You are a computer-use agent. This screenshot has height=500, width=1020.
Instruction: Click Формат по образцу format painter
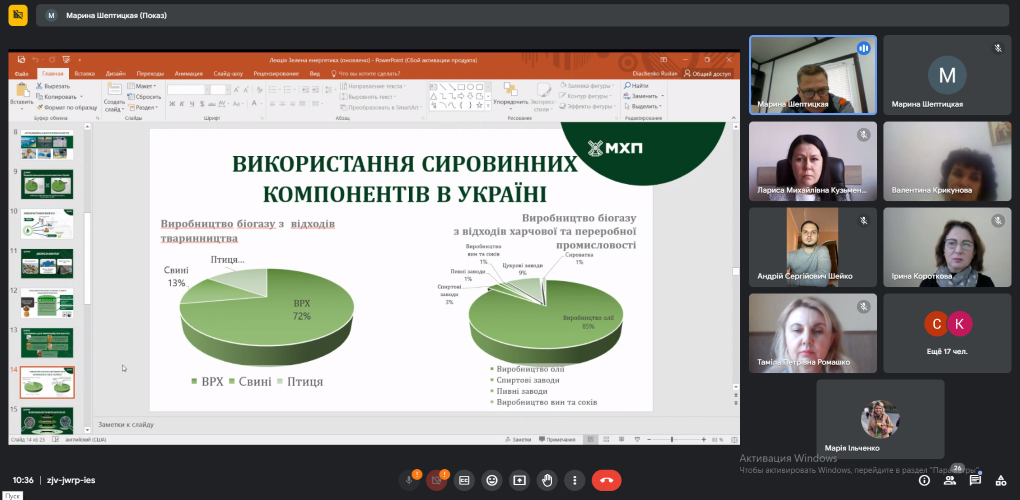[66, 107]
